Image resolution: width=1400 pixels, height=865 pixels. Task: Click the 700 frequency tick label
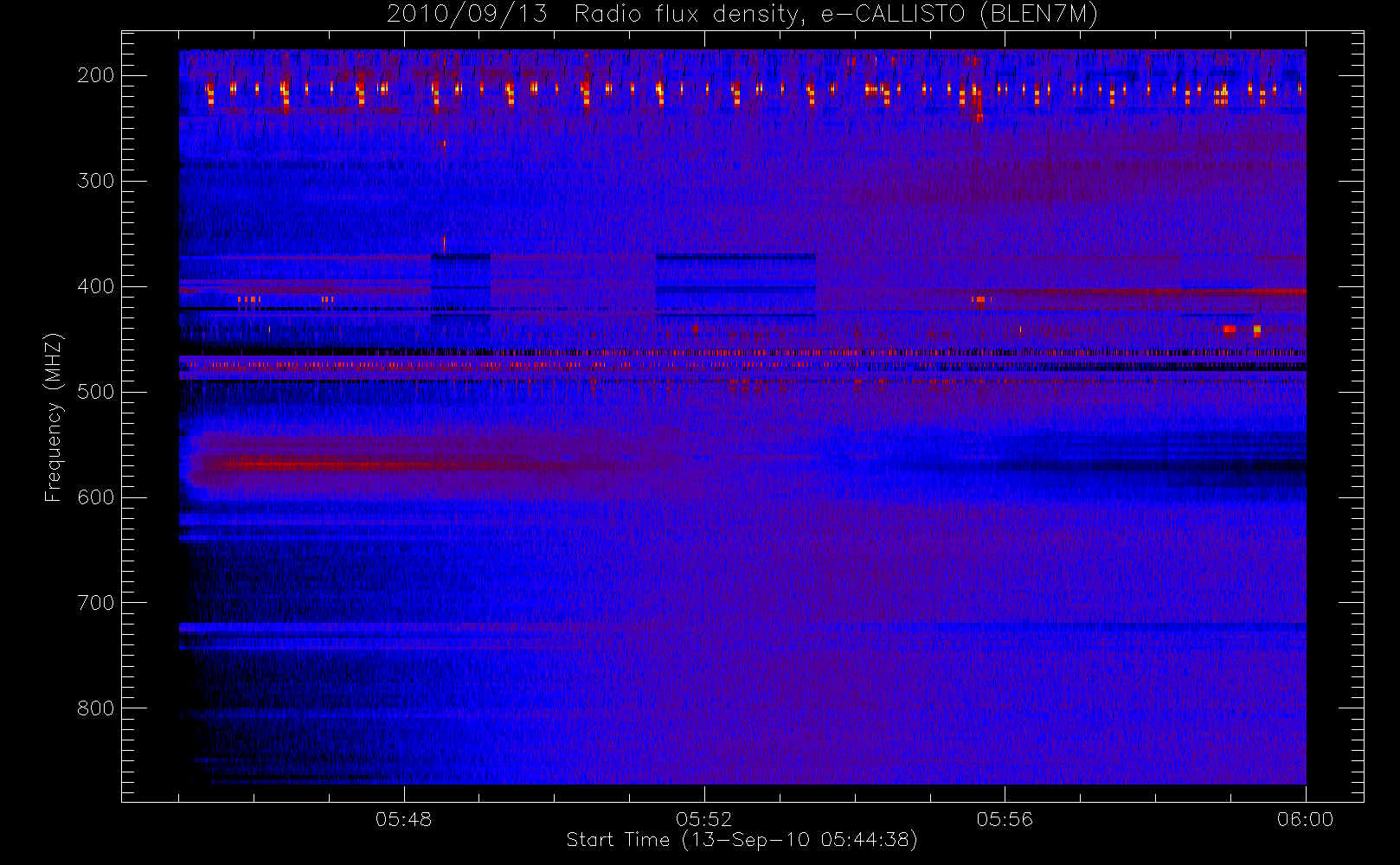tap(96, 603)
